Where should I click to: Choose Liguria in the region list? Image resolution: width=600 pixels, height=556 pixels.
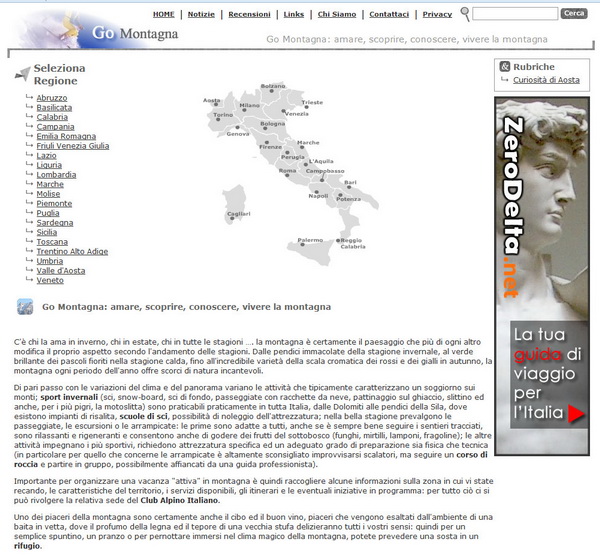pyautogui.click(x=49, y=165)
